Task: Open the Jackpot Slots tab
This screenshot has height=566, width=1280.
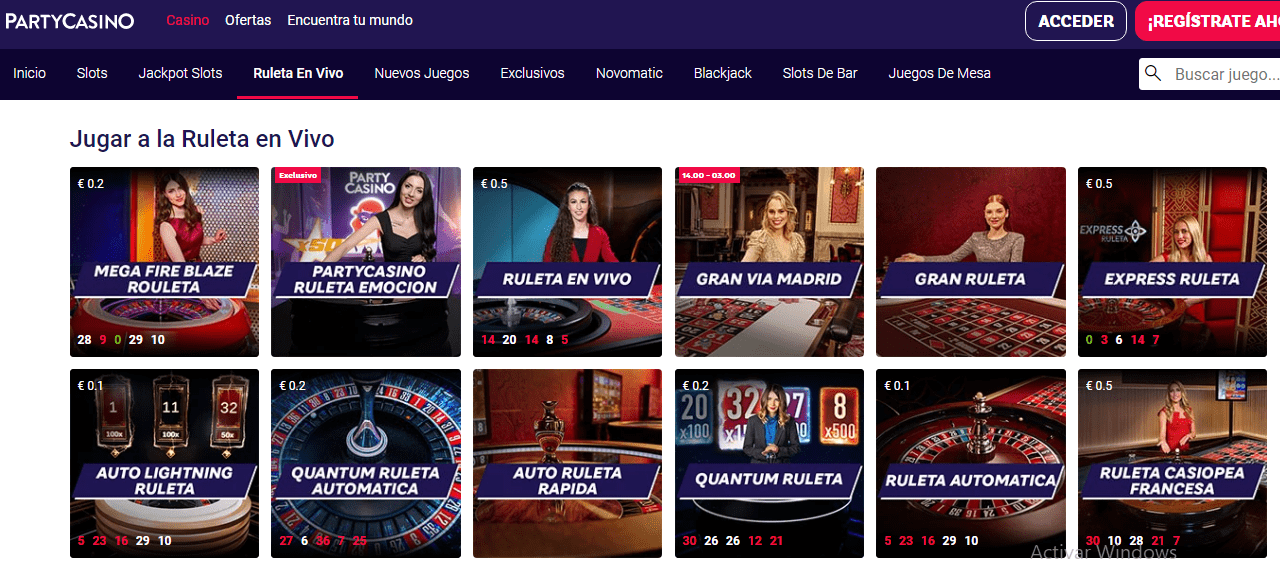Action: pos(181,73)
